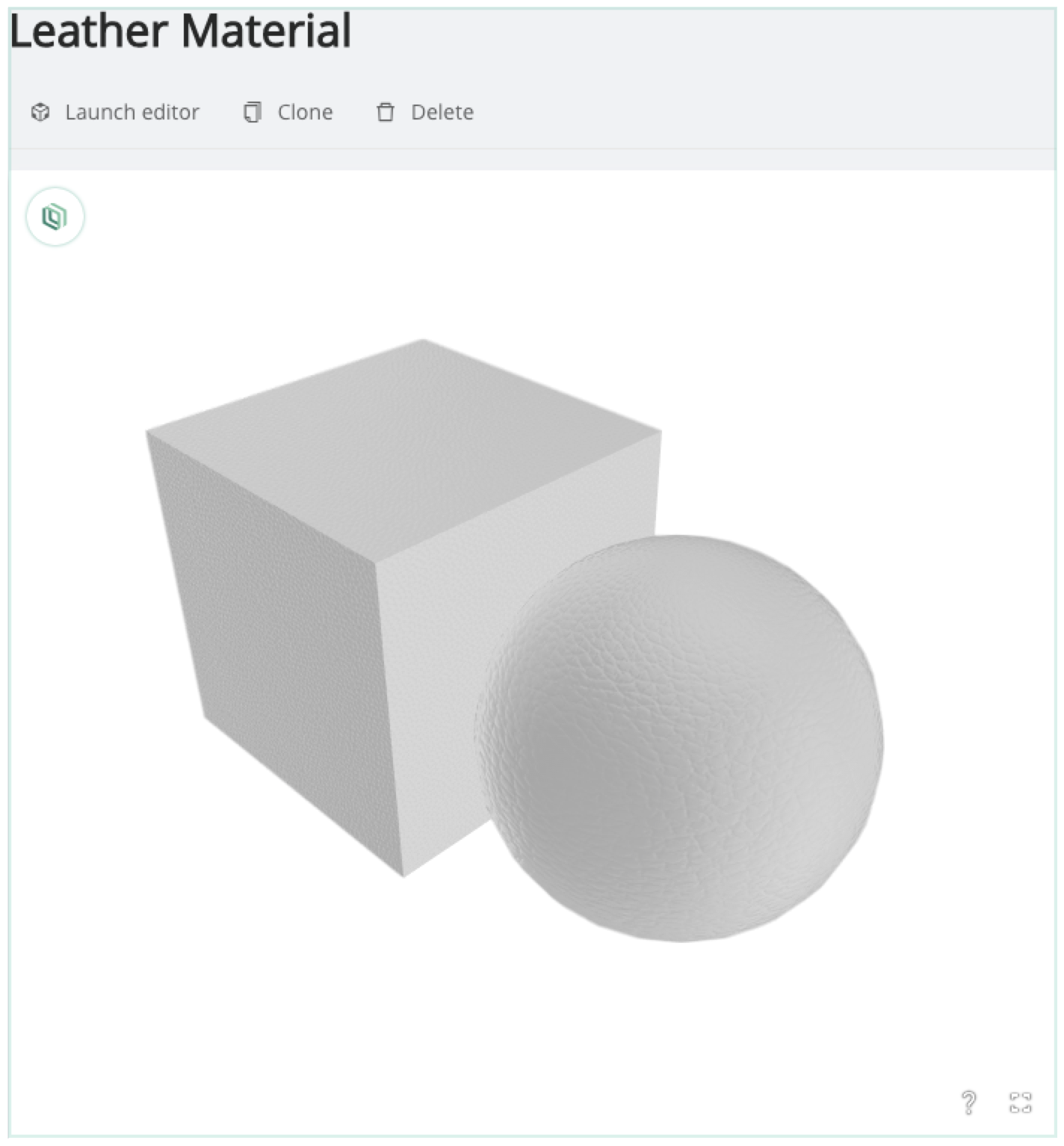Click the green layered hexagon viewer icon
Viewport: 1064px width, 1146px height.
point(55,217)
